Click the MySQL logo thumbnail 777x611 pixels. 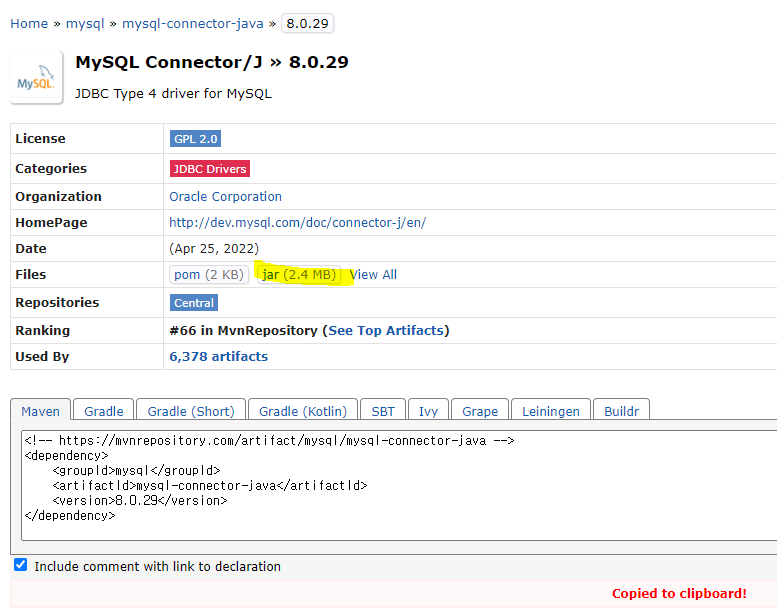point(36,77)
